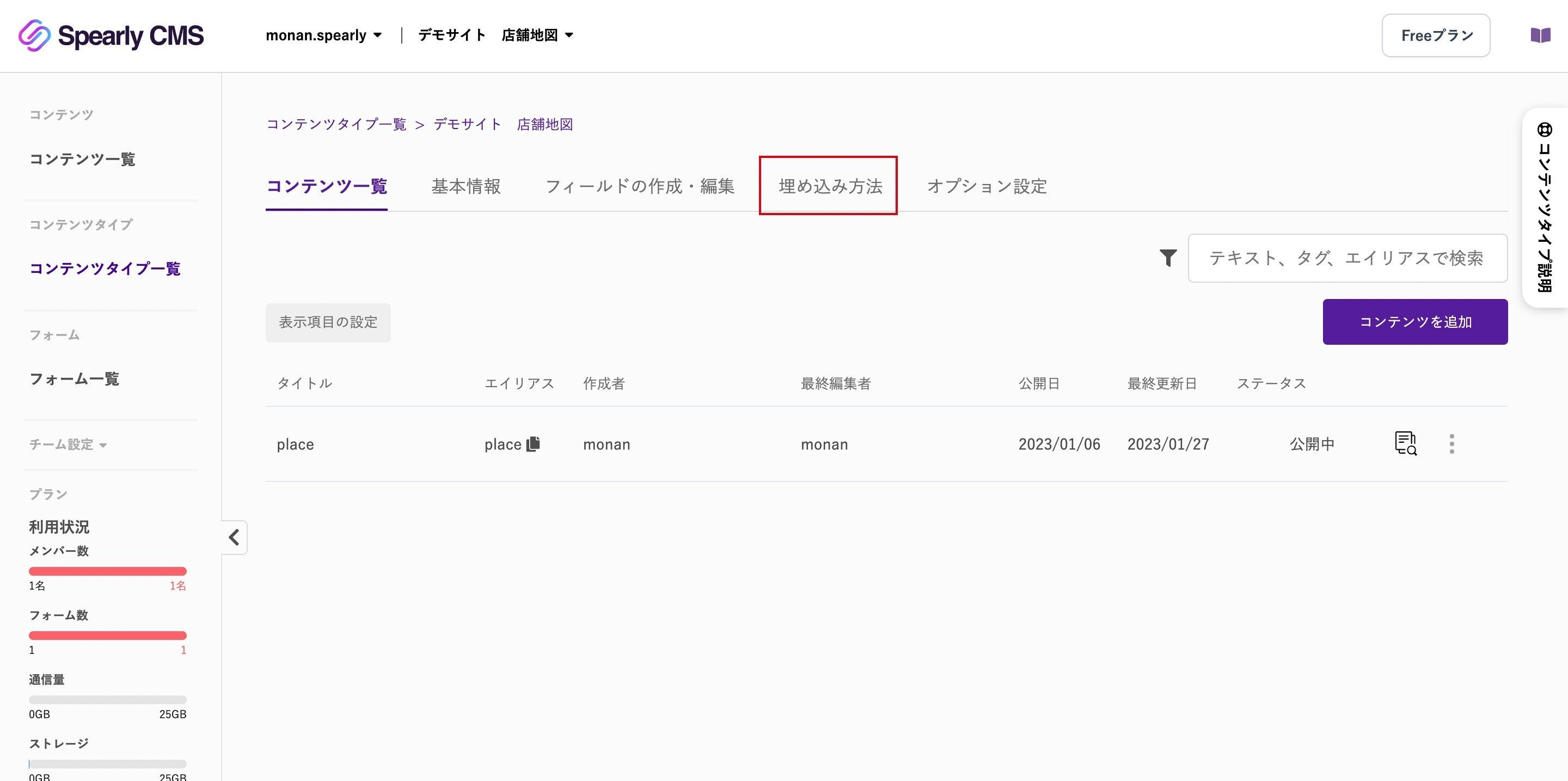Collapse the sidebar with chevron button
The width and height of the screenshot is (1568, 781).
point(234,537)
